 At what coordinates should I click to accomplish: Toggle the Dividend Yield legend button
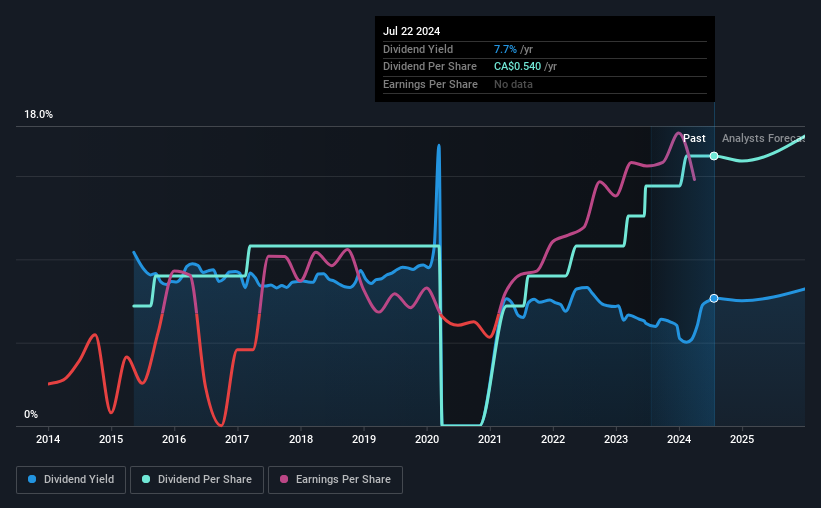click(71, 480)
